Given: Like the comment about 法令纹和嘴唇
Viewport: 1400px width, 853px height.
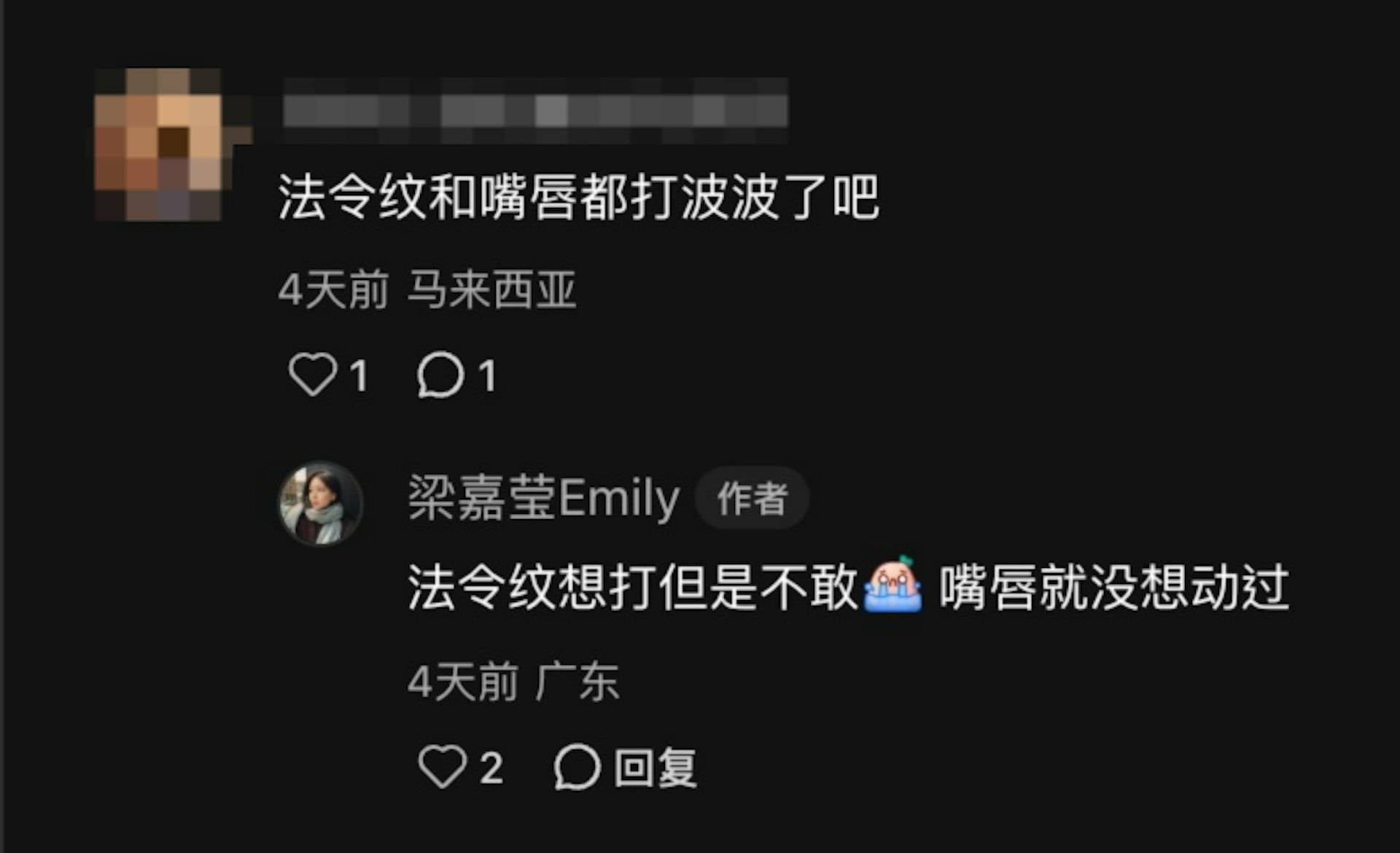Looking at the screenshot, I should pyautogui.click(x=313, y=375).
